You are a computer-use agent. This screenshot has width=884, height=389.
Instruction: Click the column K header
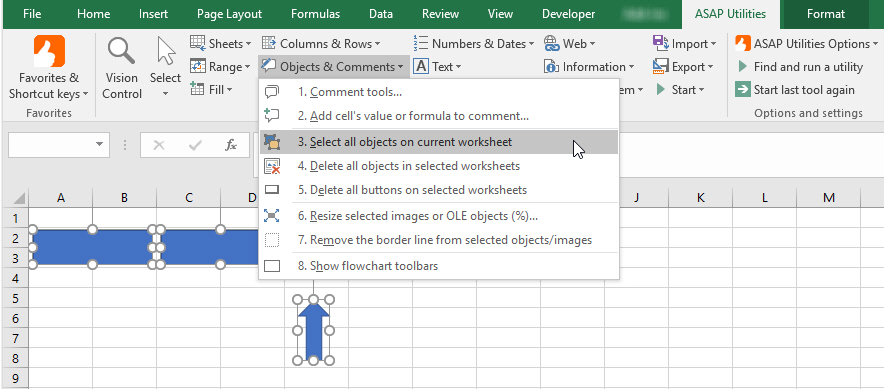700,197
